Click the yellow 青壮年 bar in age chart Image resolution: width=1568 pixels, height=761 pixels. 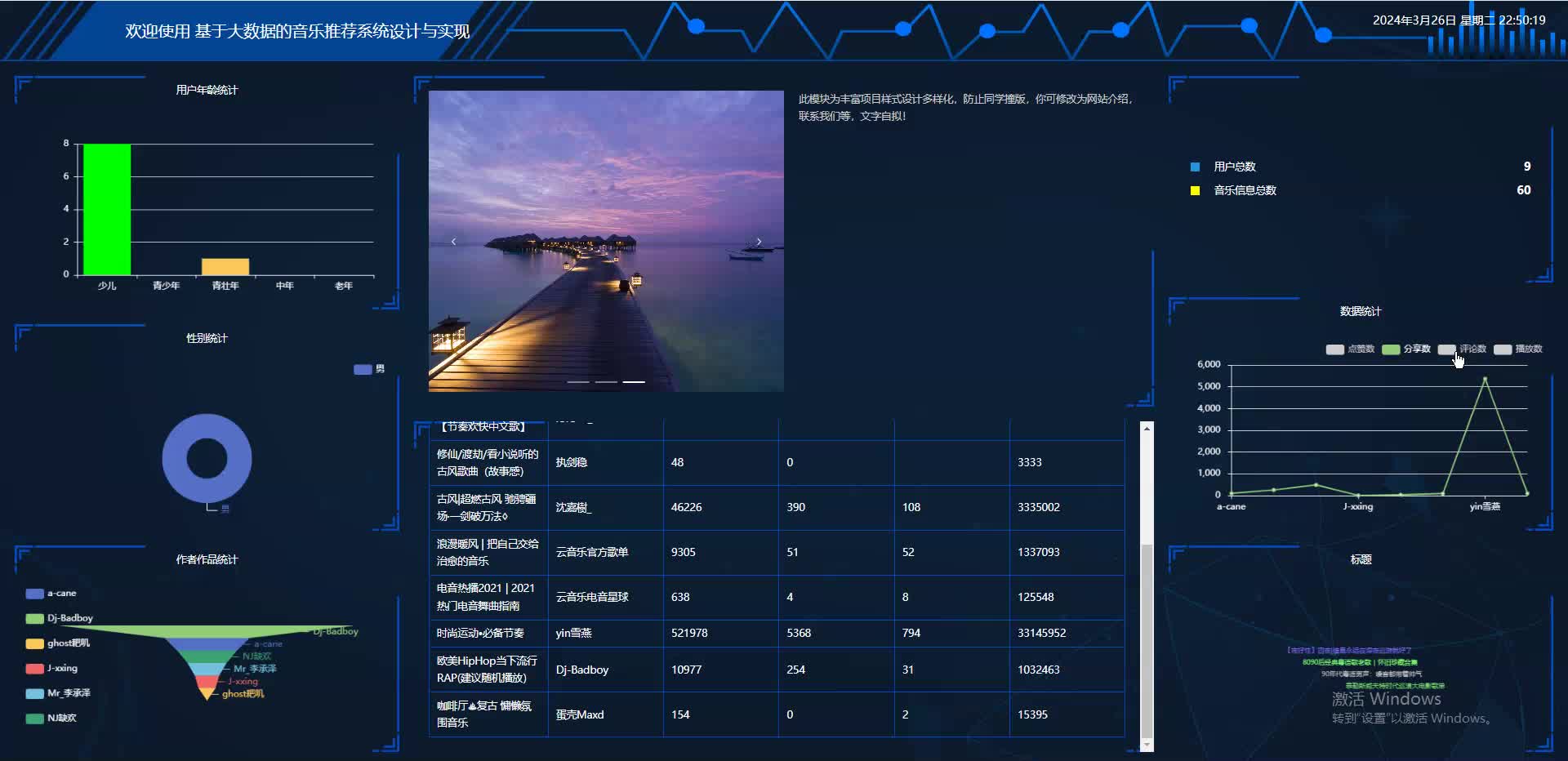click(225, 267)
